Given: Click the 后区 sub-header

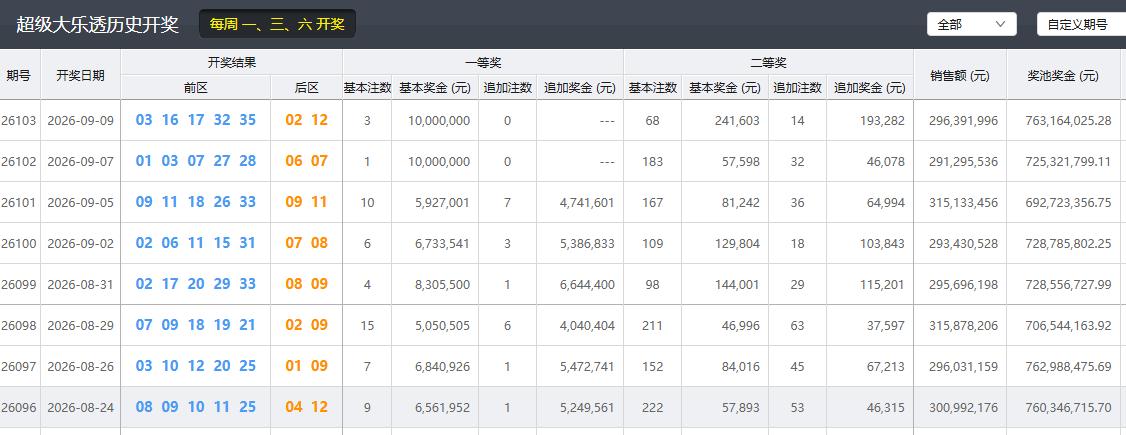Looking at the screenshot, I should (x=307, y=88).
